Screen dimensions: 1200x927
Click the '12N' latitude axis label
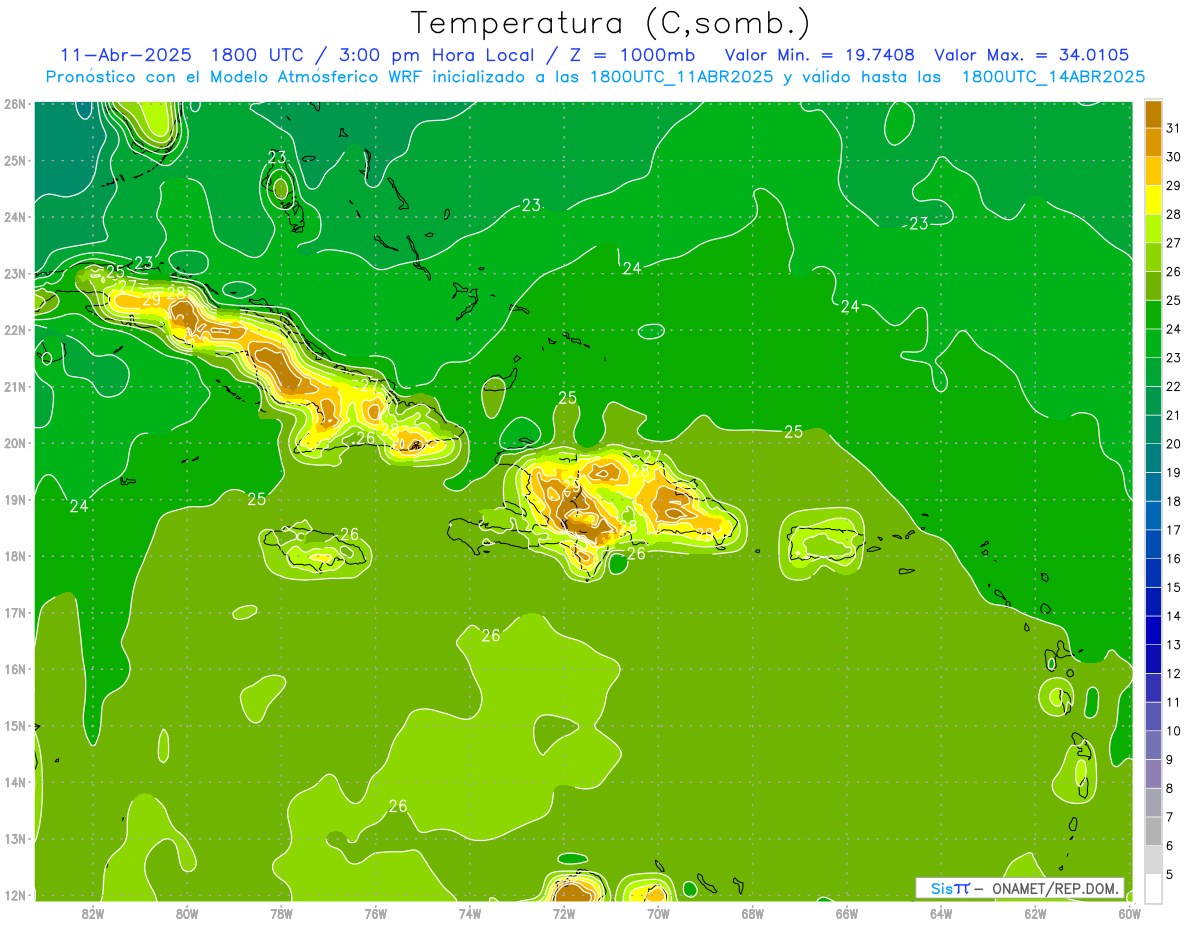[14, 895]
